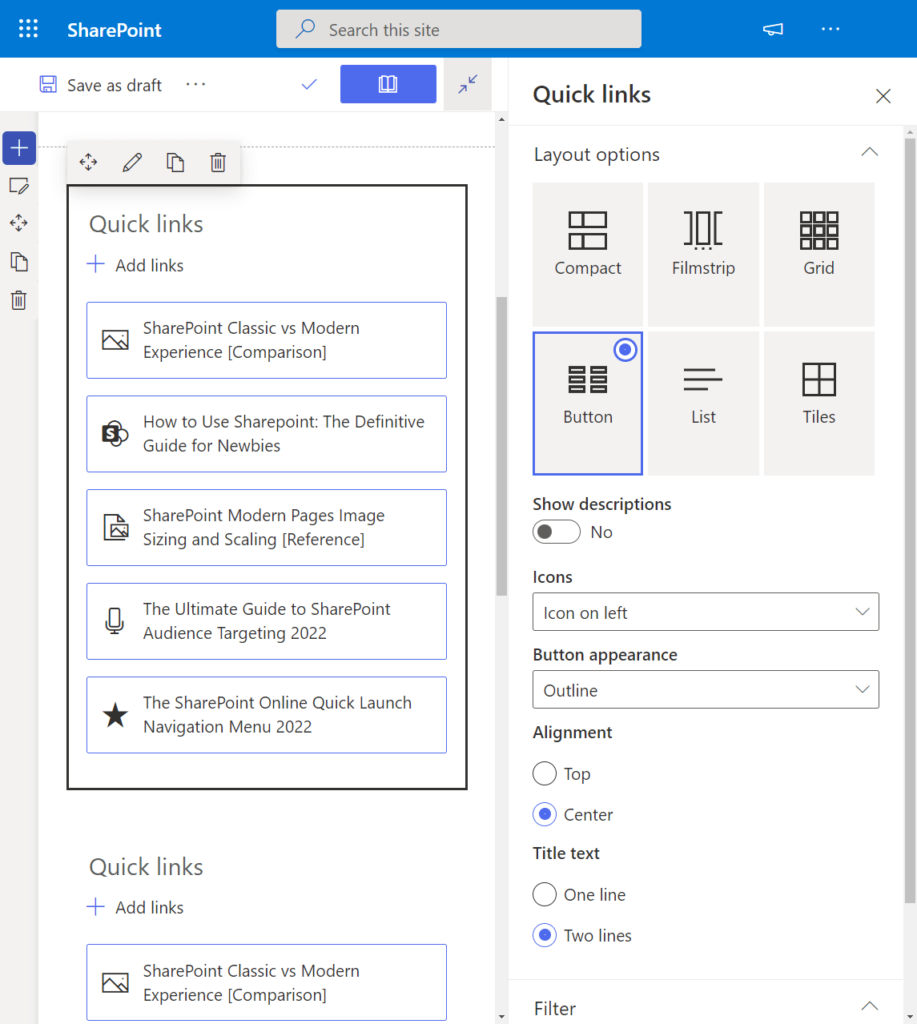This screenshot has height=1024, width=917.
Task: Open the header more options ellipsis
Action: coord(830,29)
